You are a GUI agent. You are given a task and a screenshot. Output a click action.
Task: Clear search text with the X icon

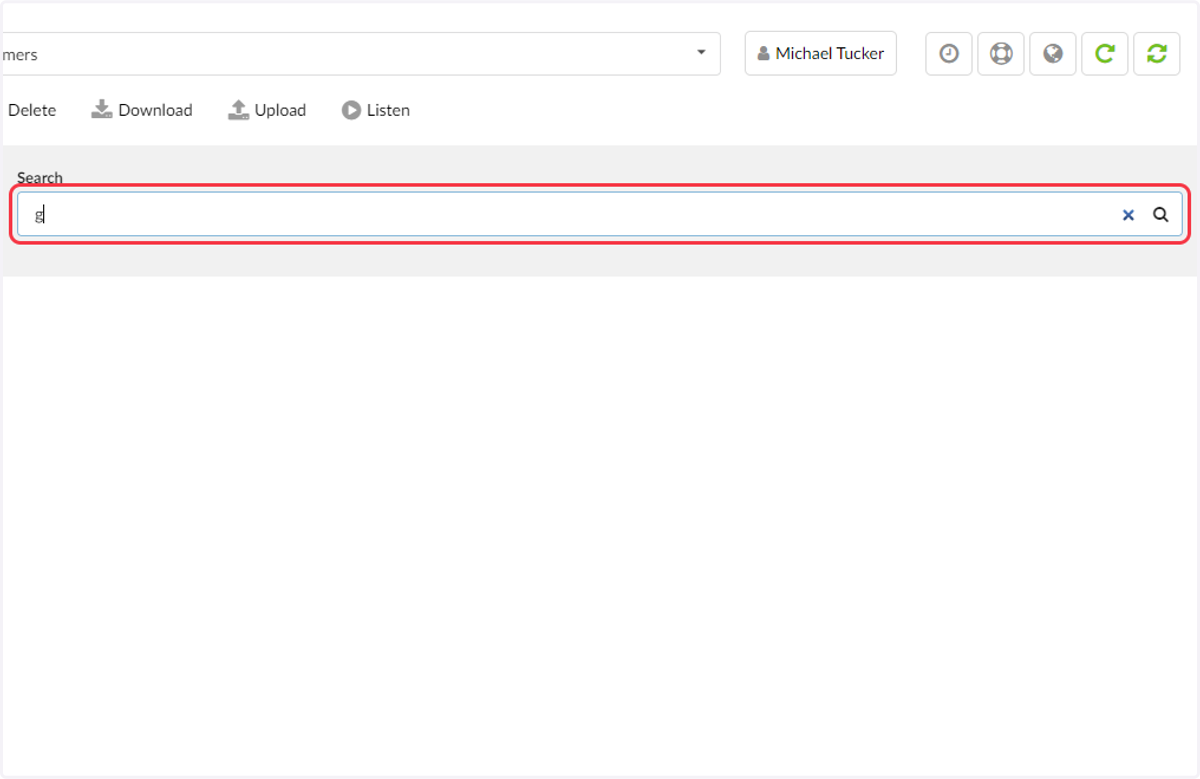point(1128,214)
